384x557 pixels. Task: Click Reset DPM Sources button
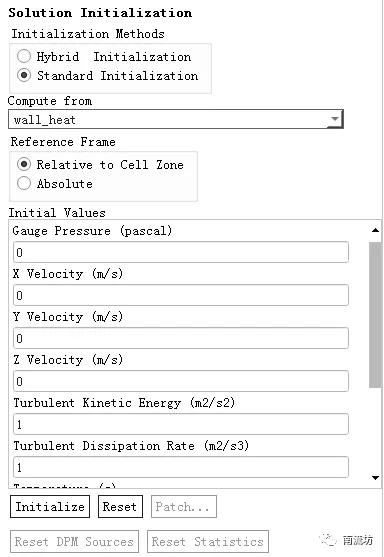[x=74, y=542]
